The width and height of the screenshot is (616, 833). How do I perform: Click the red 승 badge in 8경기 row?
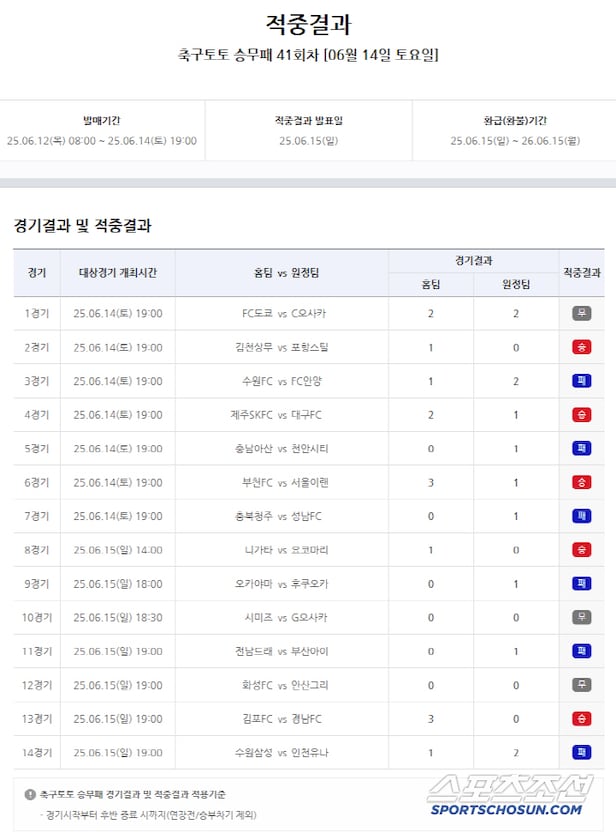[581, 550]
